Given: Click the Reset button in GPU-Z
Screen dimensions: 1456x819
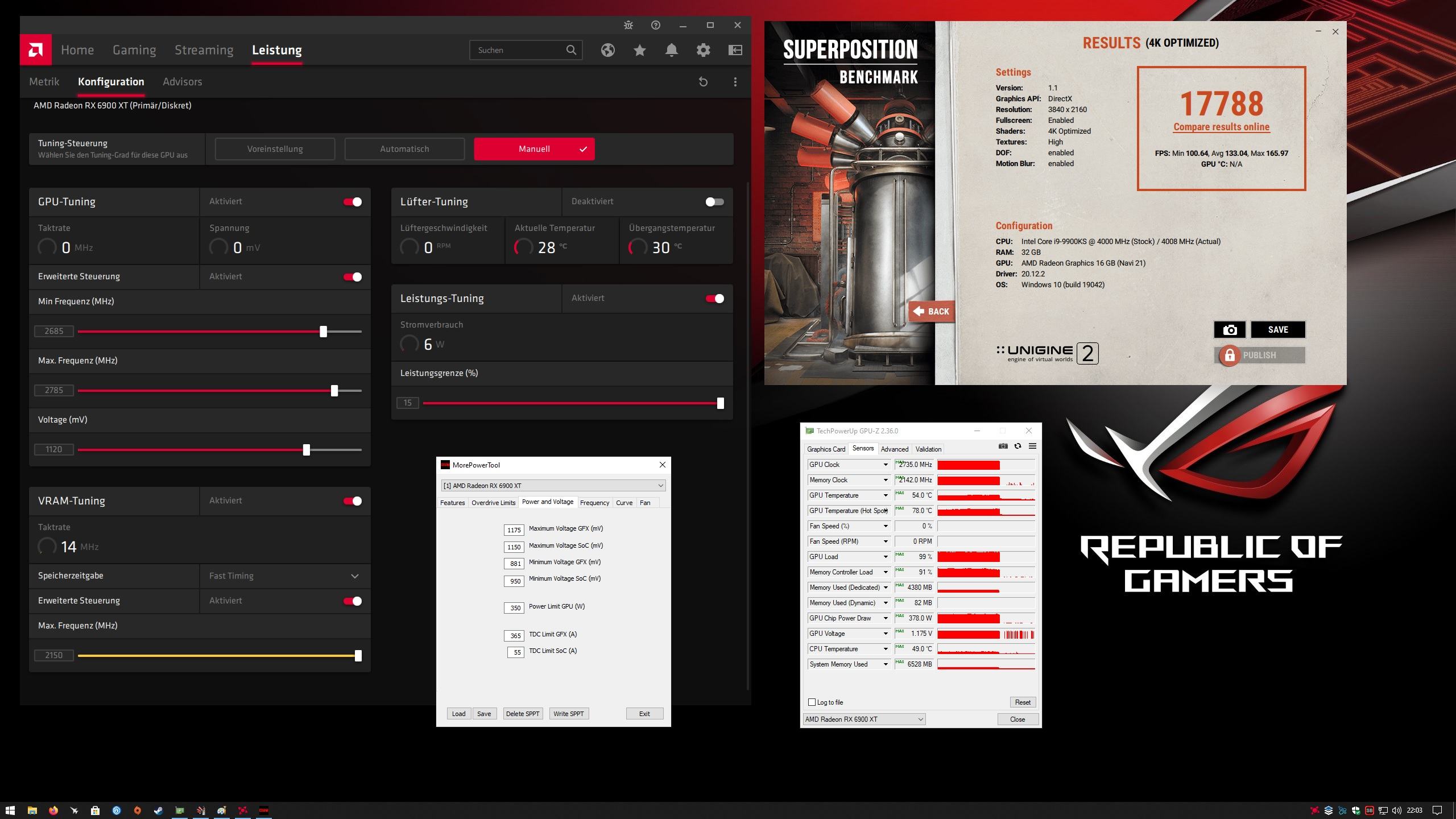Looking at the screenshot, I should tap(1023, 702).
